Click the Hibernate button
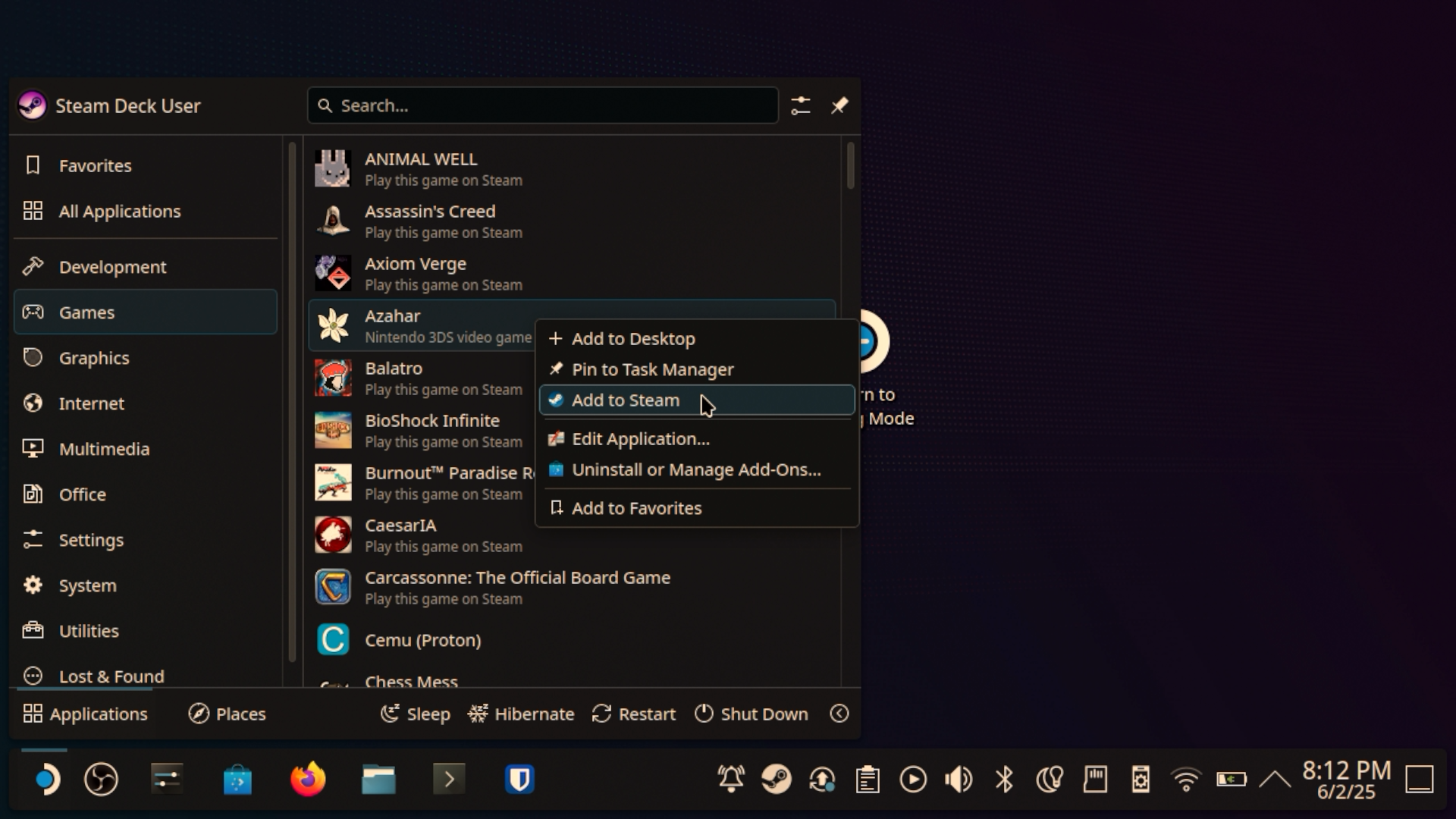 (x=521, y=714)
